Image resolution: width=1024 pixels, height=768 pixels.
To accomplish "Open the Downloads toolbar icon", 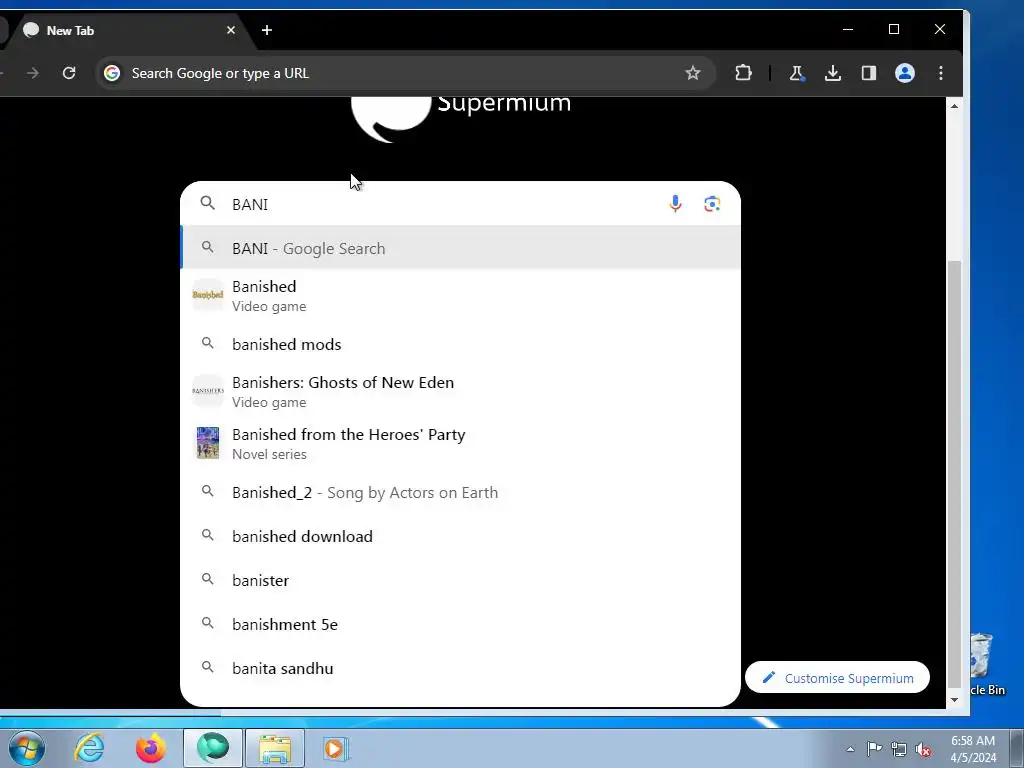I will click(x=833, y=73).
